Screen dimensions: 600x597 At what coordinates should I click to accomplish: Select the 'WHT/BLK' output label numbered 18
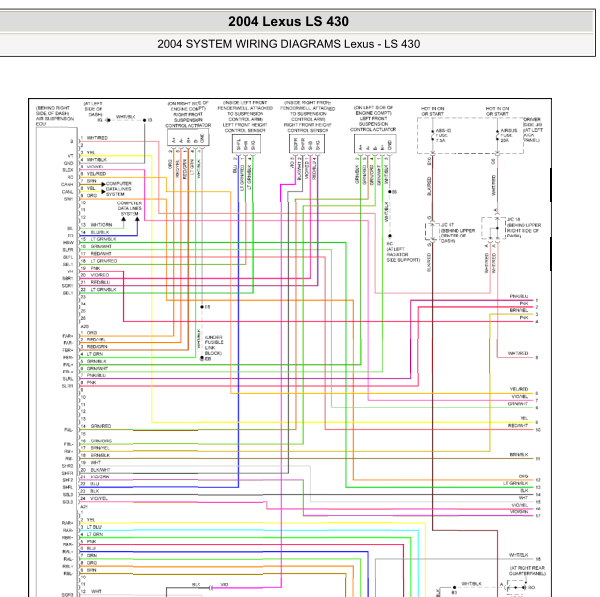coord(518,555)
